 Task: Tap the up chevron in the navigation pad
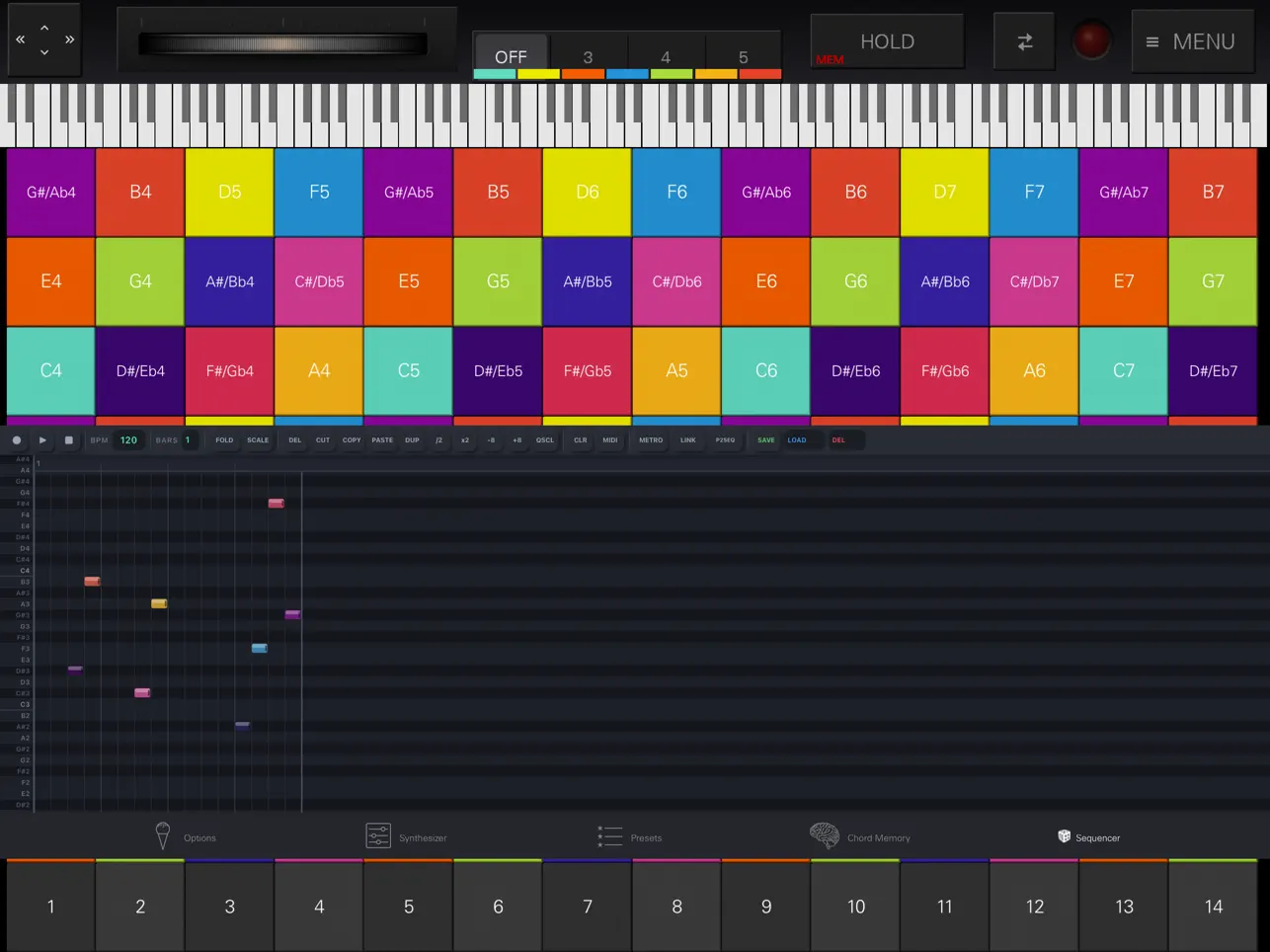coord(44,28)
